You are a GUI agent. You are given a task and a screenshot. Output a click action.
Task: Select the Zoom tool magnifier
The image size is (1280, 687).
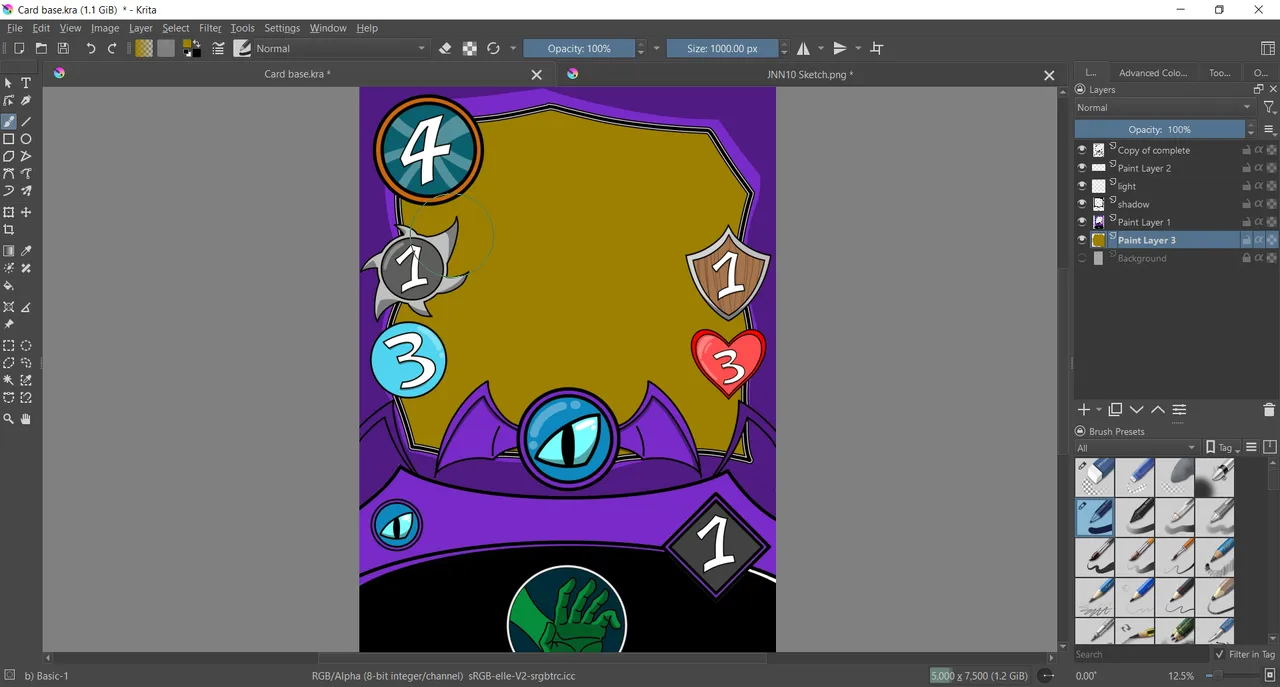click(x=9, y=419)
